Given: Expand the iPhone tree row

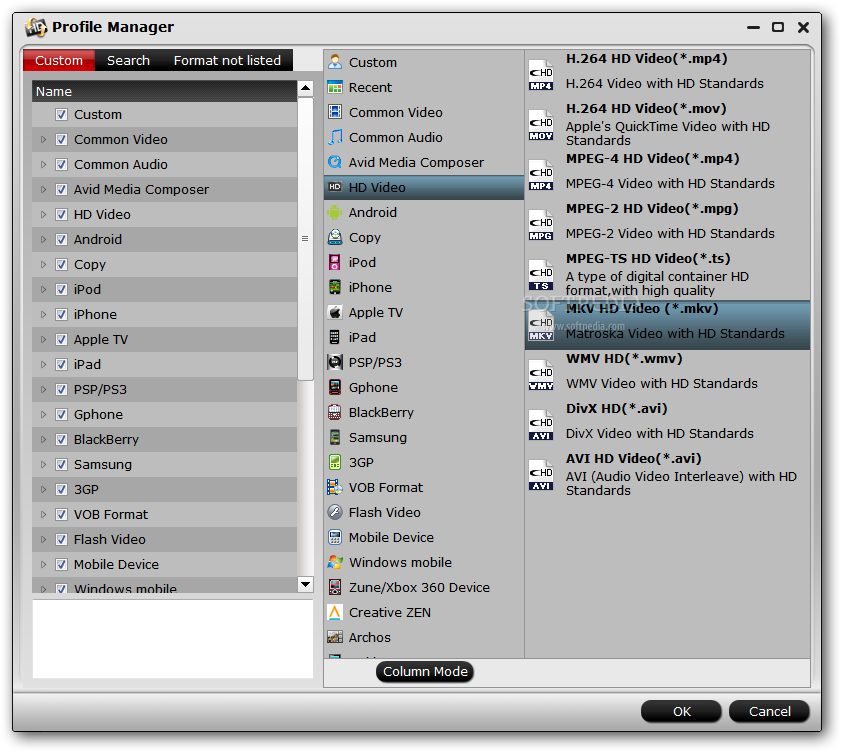Looking at the screenshot, I should pyautogui.click(x=43, y=314).
